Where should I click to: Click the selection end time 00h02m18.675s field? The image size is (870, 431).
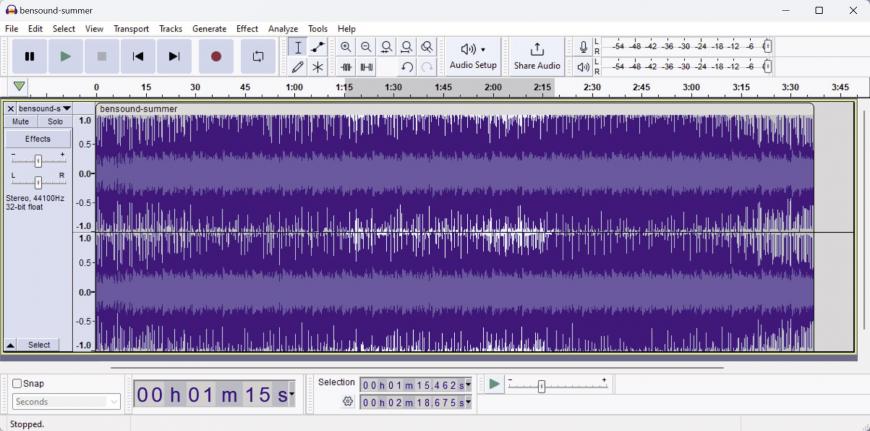(412, 402)
